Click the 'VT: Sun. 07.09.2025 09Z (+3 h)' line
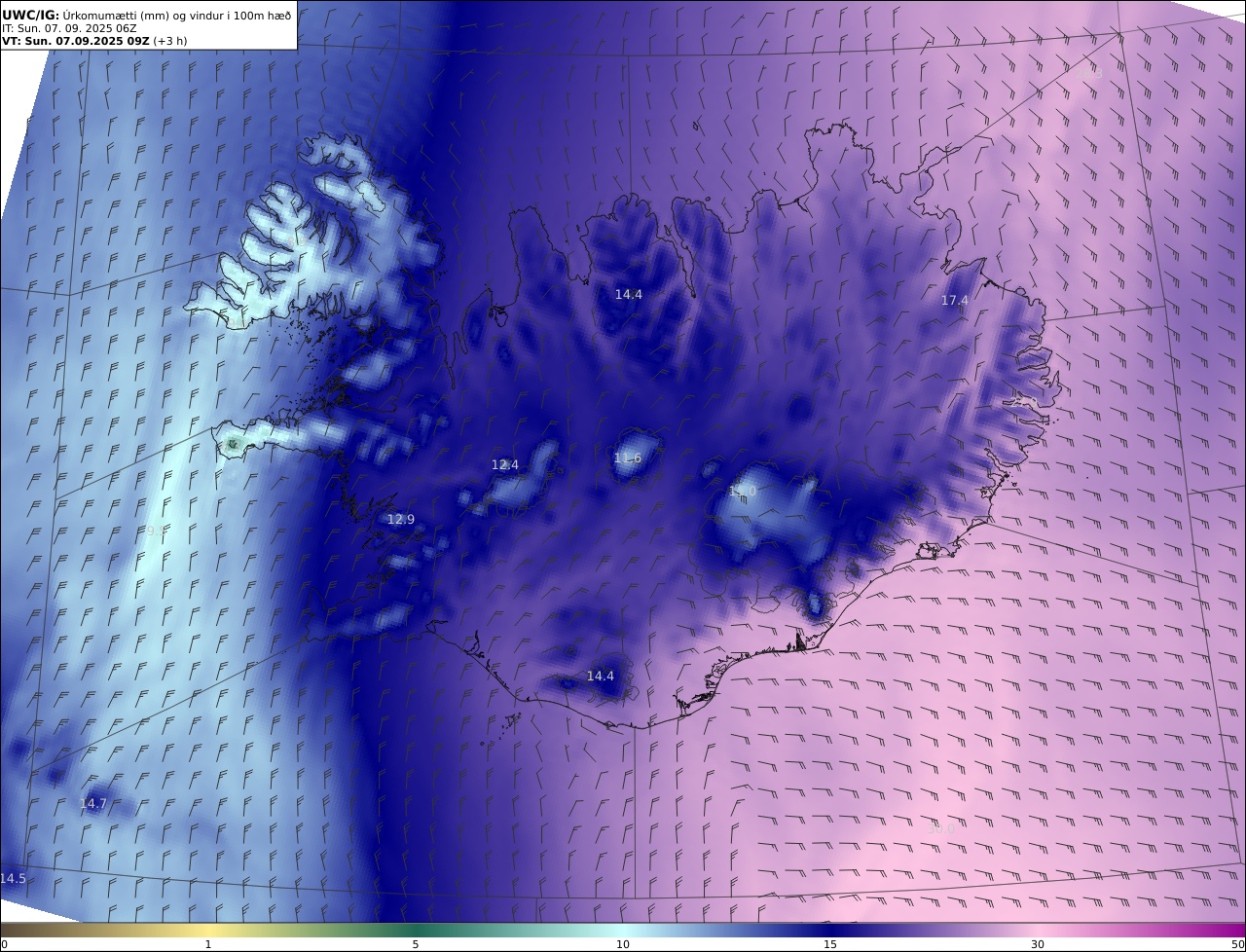The height and width of the screenshot is (952, 1246). click(x=94, y=41)
